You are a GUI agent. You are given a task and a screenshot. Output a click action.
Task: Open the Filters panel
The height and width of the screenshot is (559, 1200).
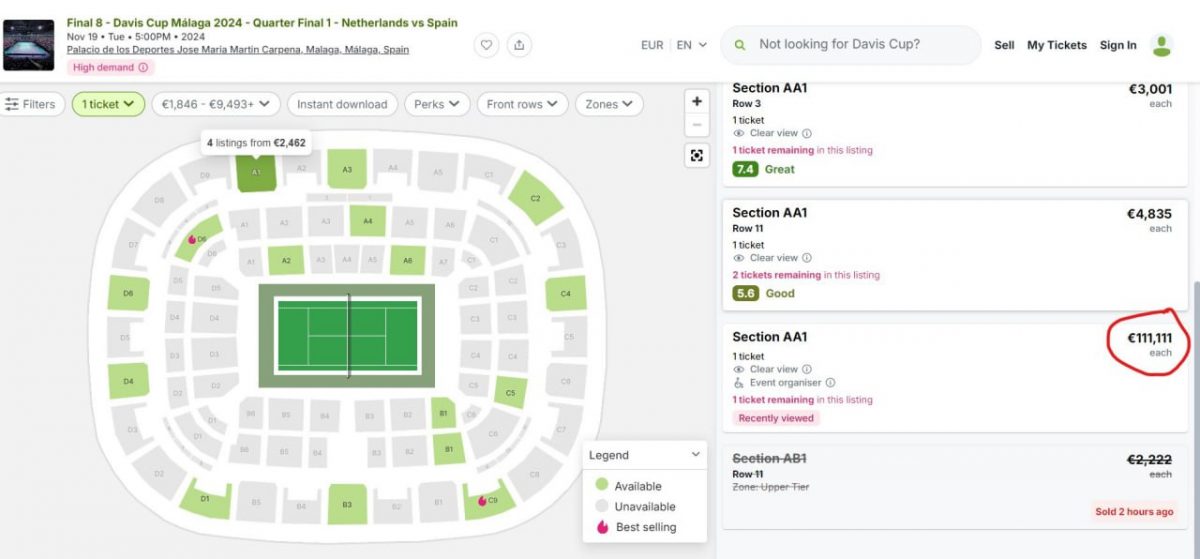(x=31, y=104)
